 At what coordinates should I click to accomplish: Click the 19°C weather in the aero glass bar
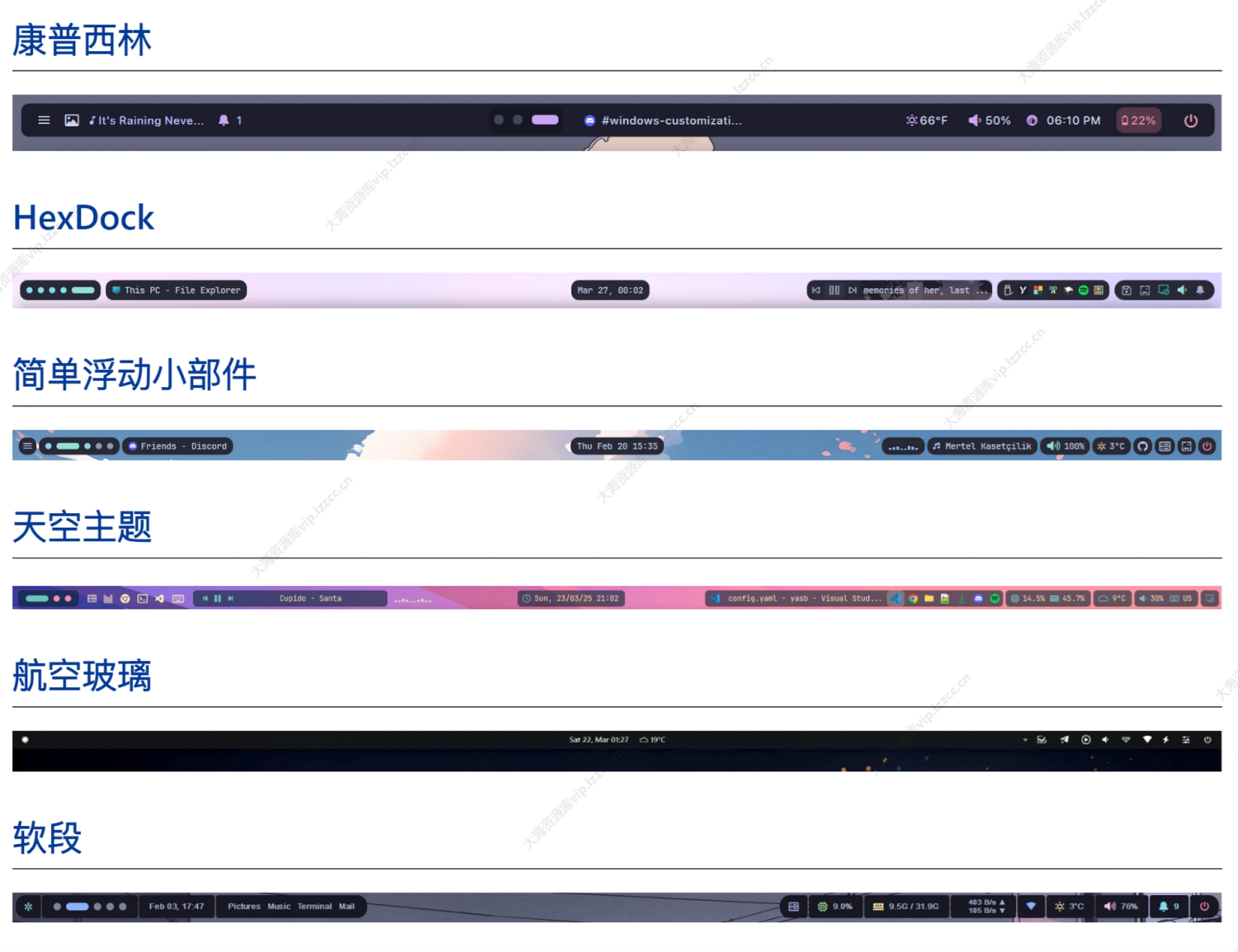pyautogui.click(x=652, y=740)
